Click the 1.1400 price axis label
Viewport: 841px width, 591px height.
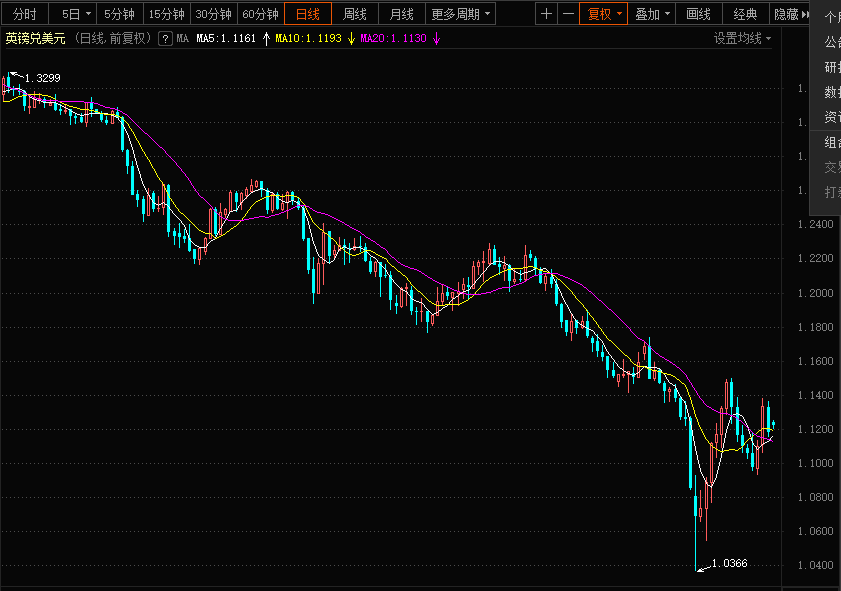click(x=816, y=395)
